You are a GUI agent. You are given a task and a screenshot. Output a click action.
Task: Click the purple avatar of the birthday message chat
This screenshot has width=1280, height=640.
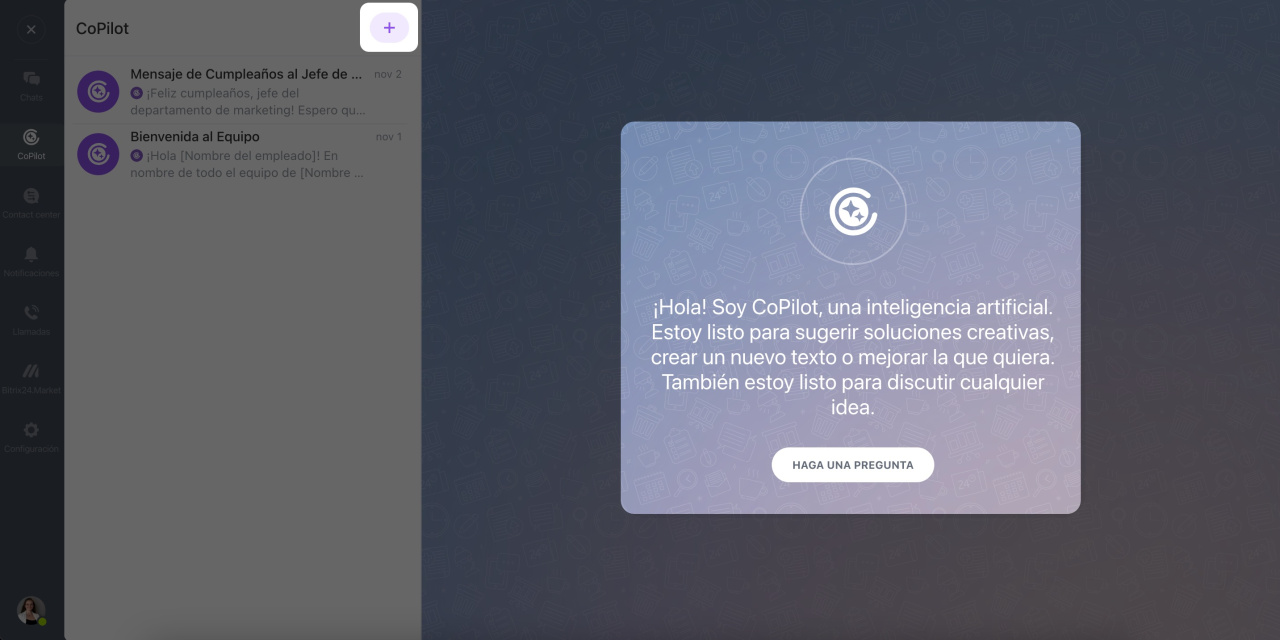[98, 91]
